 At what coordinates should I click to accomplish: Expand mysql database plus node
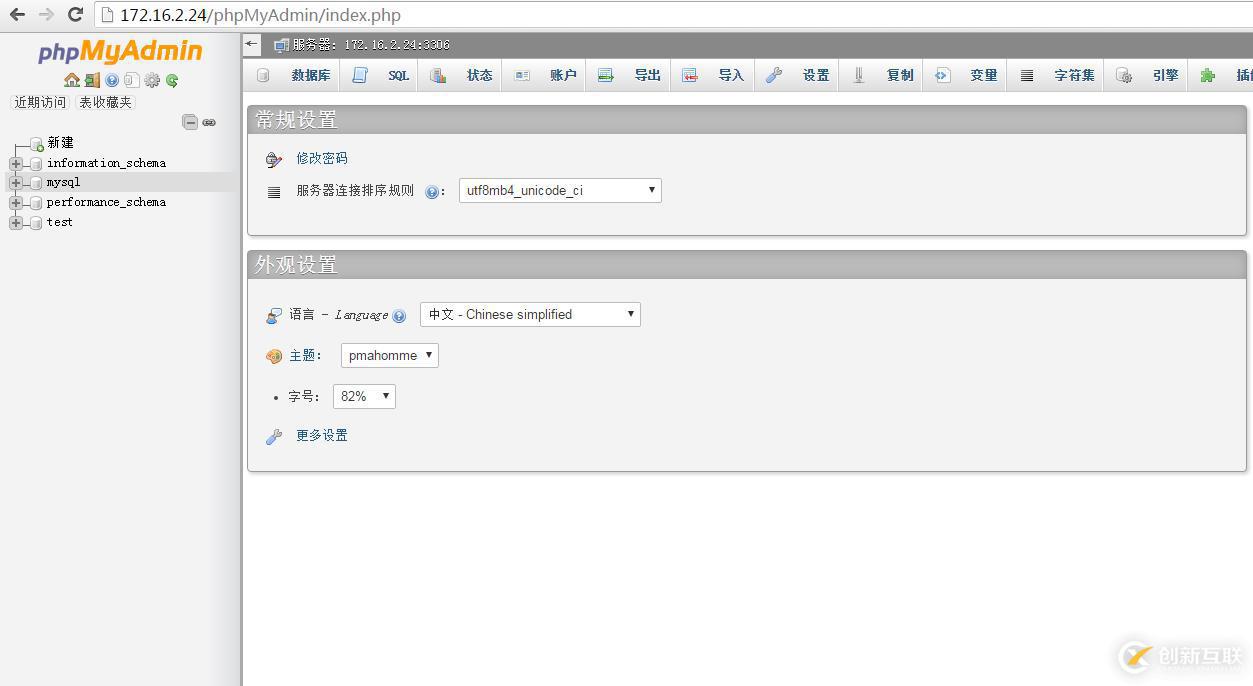point(16,182)
